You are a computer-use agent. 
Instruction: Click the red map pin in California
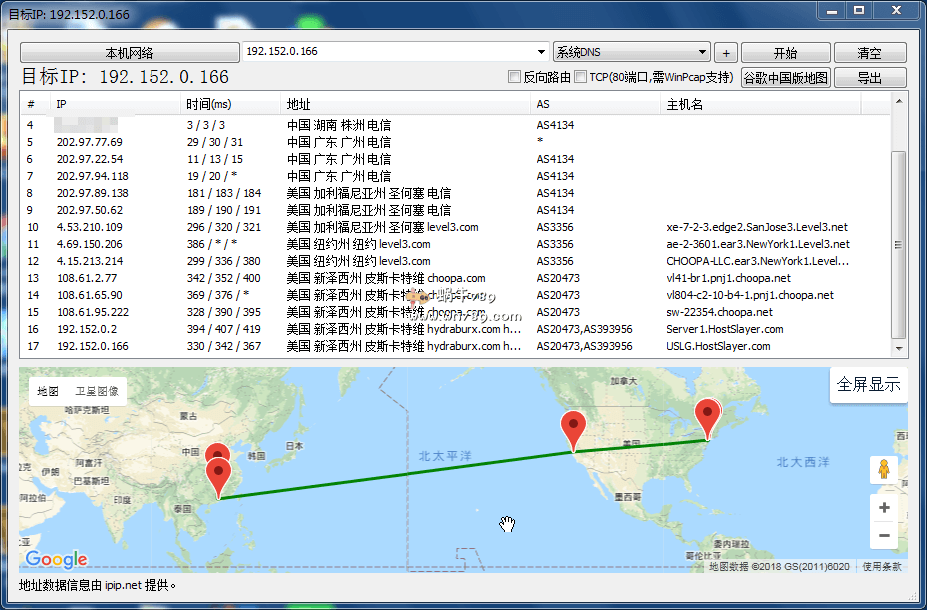pos(573,429)
